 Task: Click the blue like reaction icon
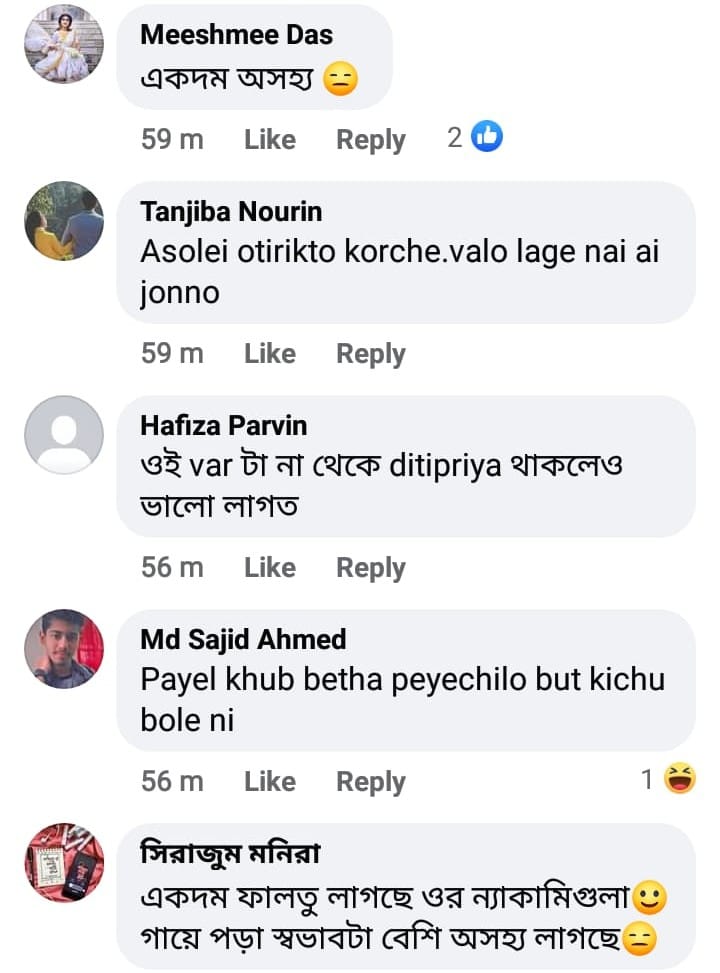[487, 138]
